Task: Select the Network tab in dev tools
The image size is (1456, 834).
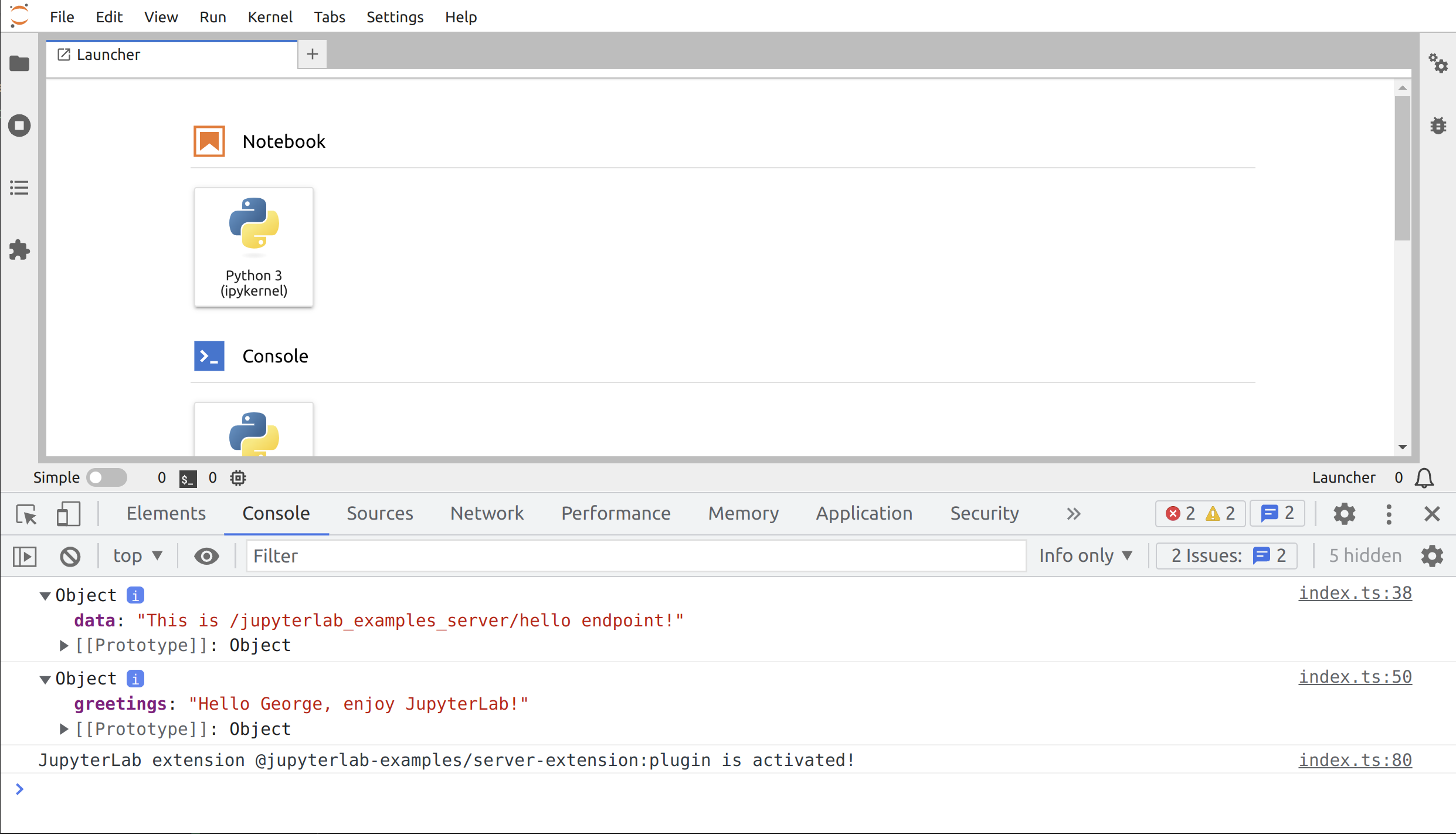Action: pyautogui.click(x=487, y=513)
